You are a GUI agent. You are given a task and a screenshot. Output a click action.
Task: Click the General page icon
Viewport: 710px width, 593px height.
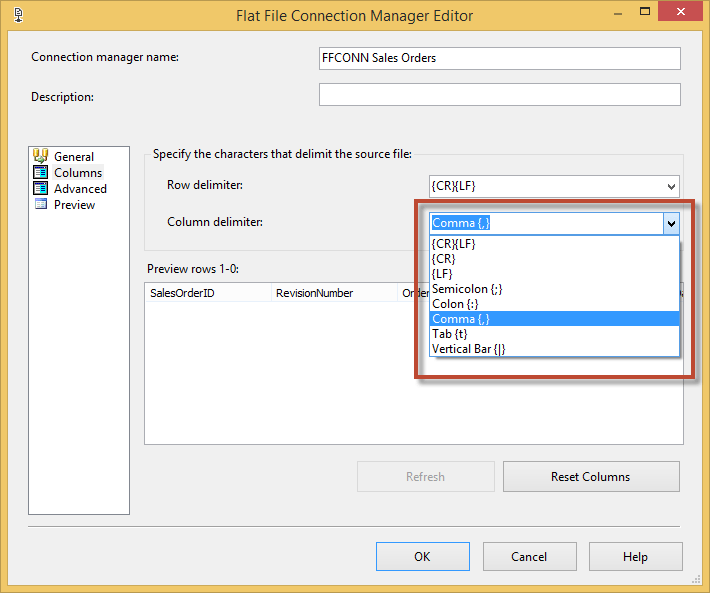coord(41,156)
